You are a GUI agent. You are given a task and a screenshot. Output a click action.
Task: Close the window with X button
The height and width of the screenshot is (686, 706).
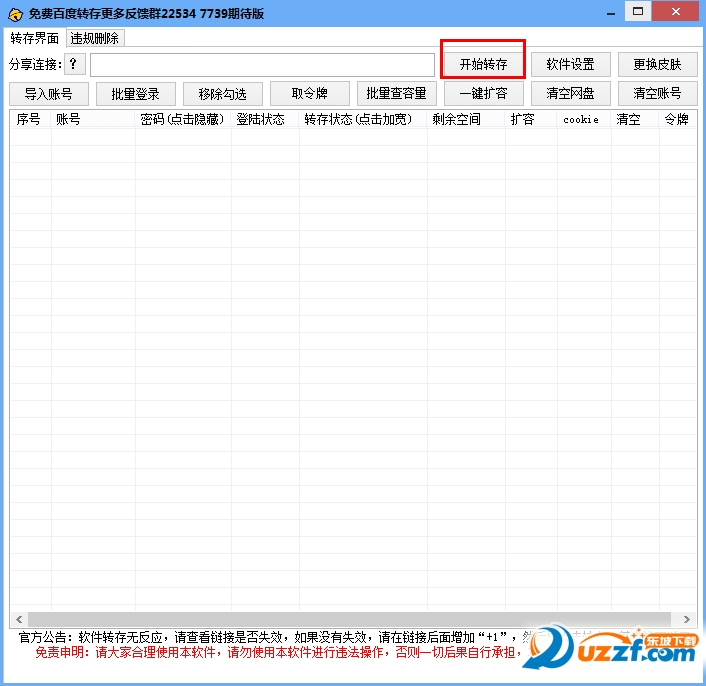click(676, 12)
